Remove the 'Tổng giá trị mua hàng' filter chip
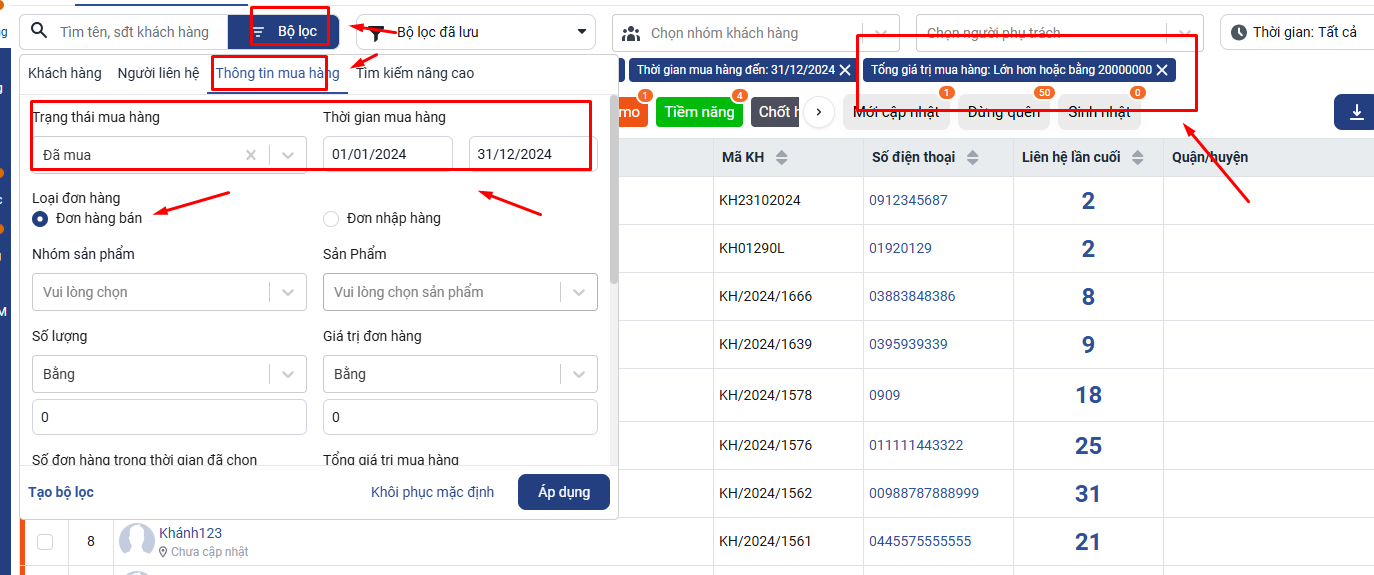Image resolution: width=1374 pixels, height=575 pixels. click(1161, 70)
